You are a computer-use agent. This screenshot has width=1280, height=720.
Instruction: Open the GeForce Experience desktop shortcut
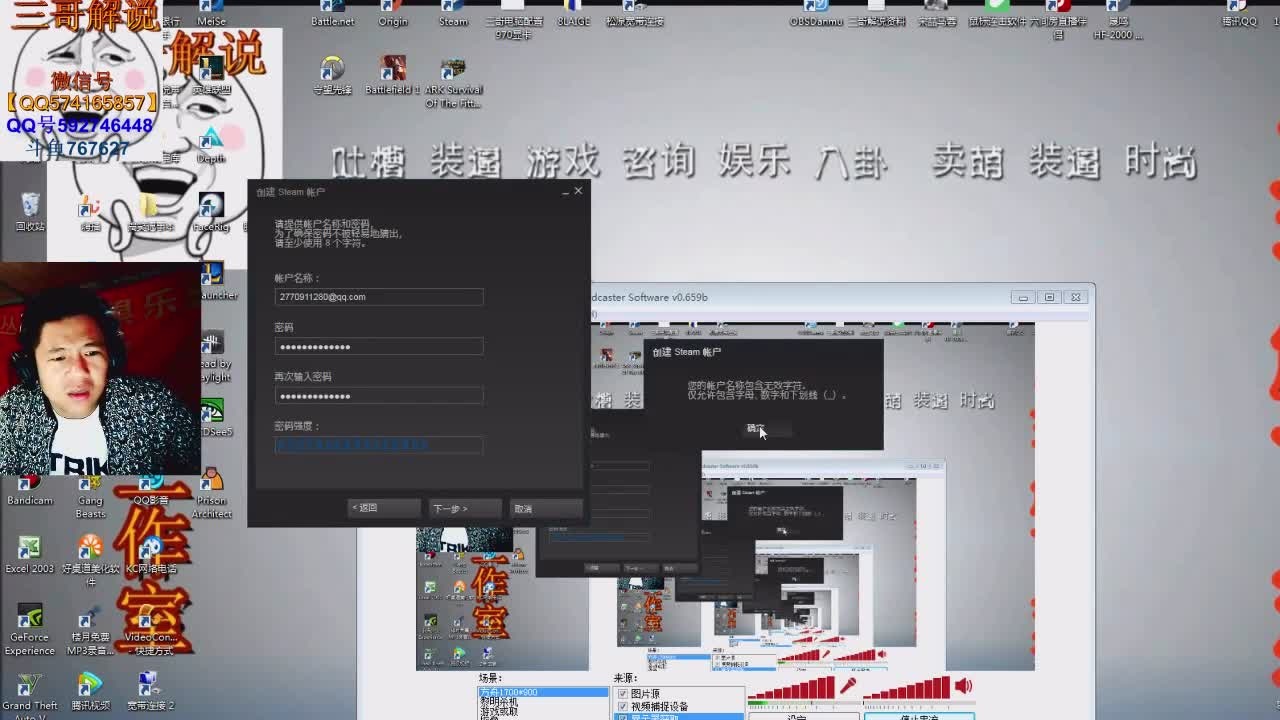tap(30, 630)
